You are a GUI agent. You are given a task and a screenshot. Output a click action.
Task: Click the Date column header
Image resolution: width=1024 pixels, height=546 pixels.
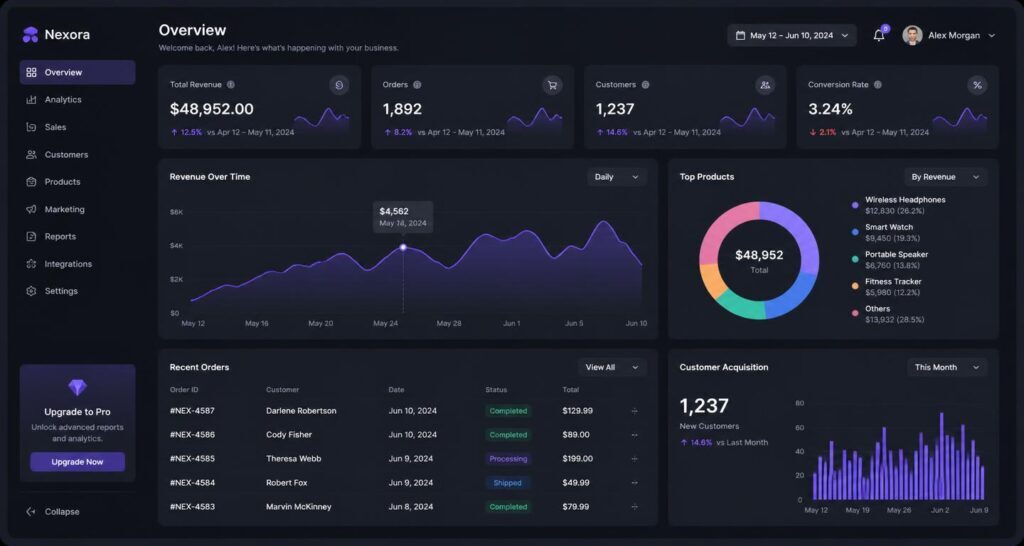click(x=396, y=390)
